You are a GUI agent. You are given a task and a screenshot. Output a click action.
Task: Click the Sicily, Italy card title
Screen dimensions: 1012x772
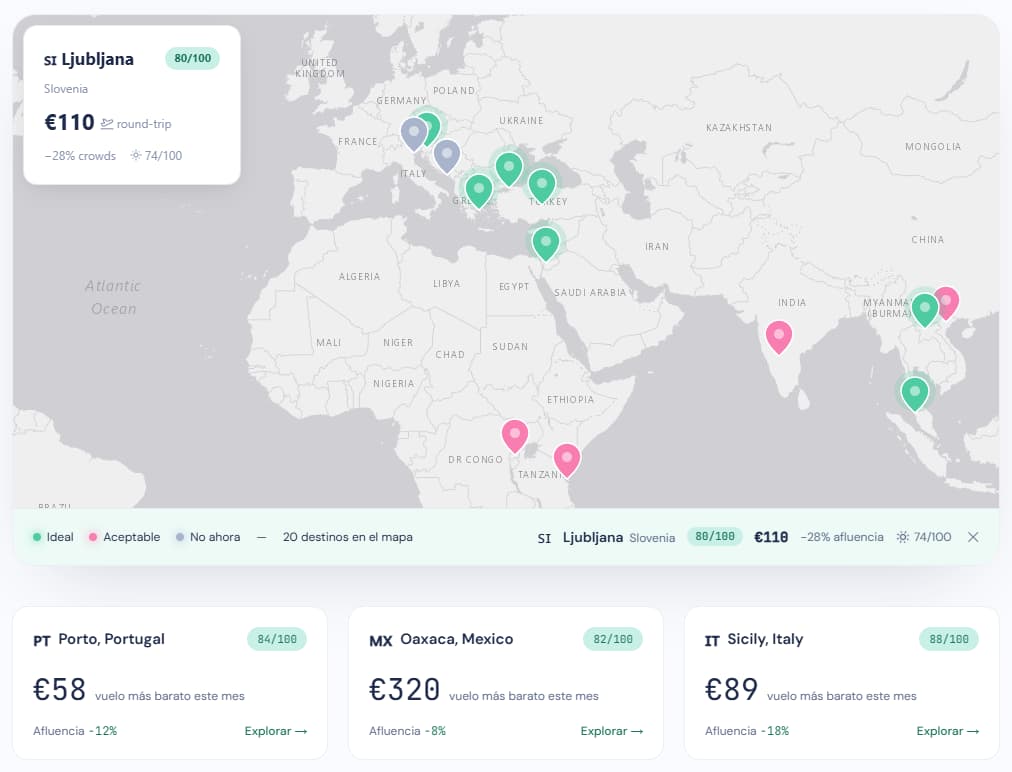(x=765, y=639)
